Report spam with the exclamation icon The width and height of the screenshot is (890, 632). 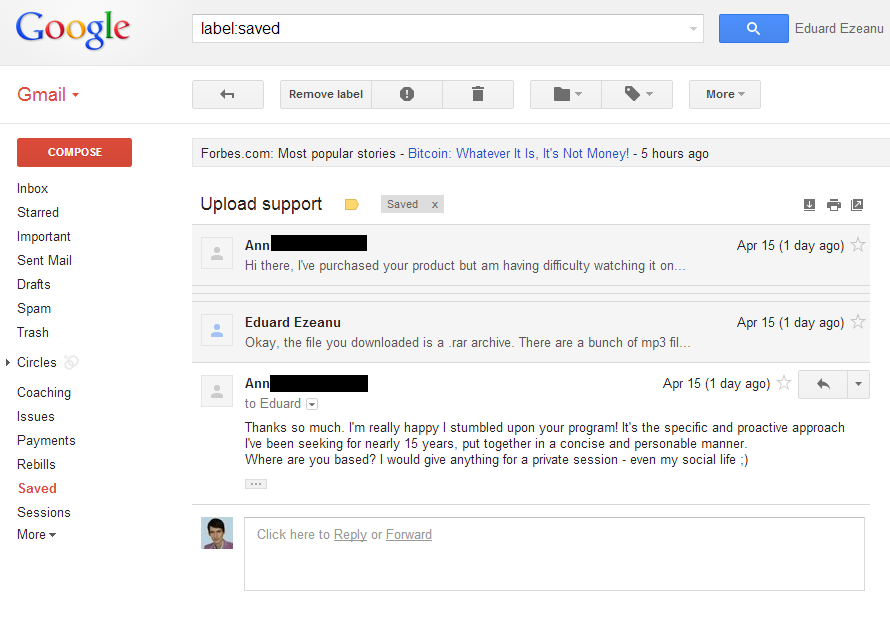coord(407,94)
